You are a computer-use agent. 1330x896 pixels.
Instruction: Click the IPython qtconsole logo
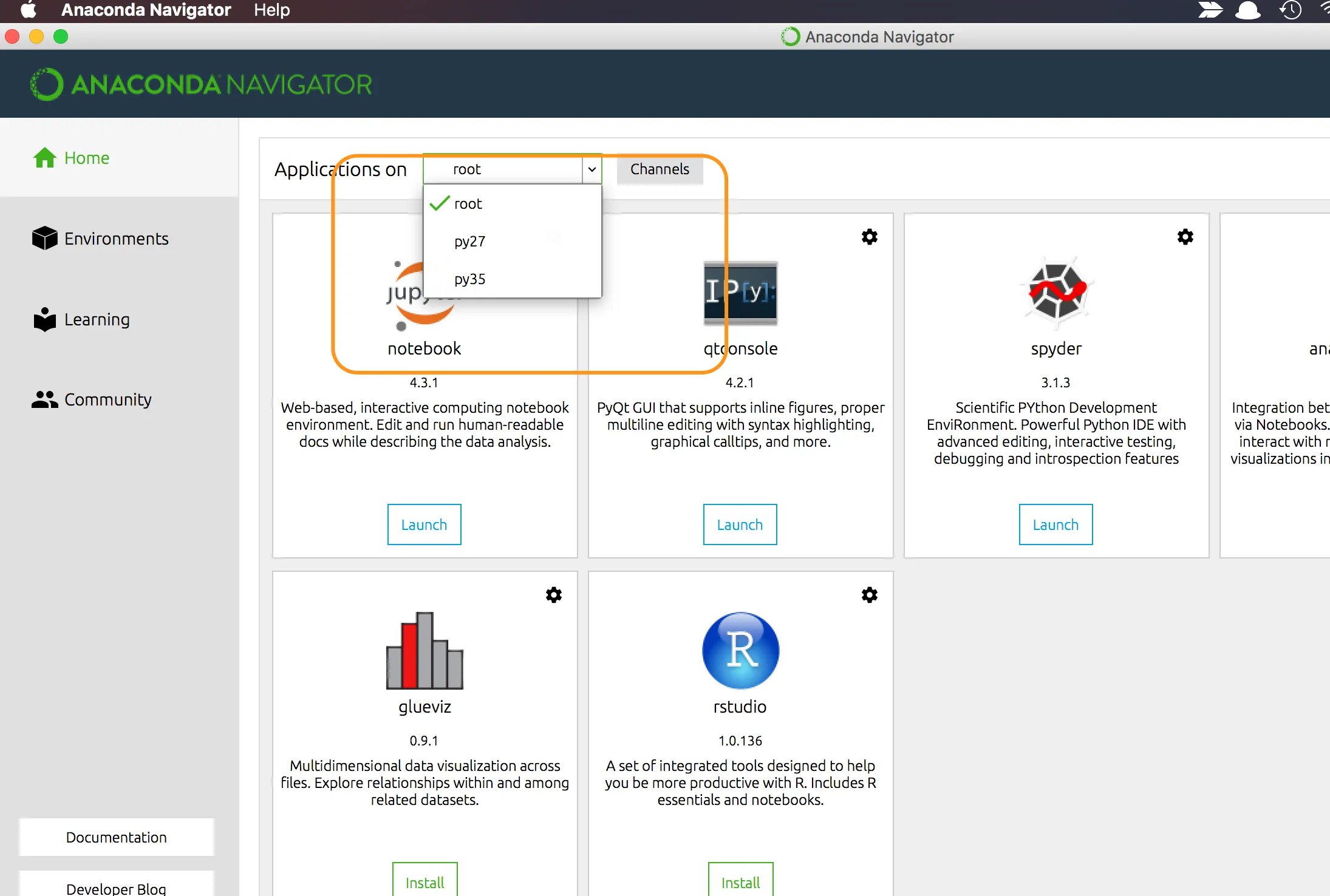pos(740,292)
